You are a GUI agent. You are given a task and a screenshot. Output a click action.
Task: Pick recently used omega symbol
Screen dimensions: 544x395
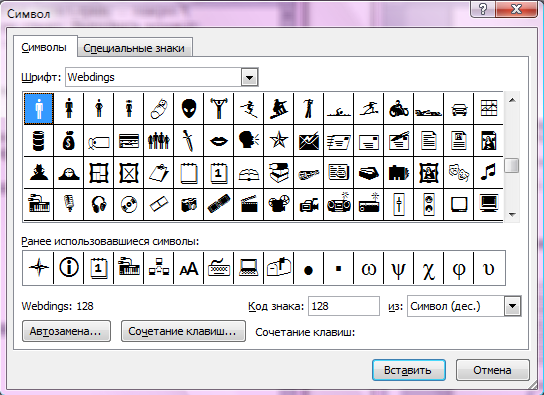368,268
